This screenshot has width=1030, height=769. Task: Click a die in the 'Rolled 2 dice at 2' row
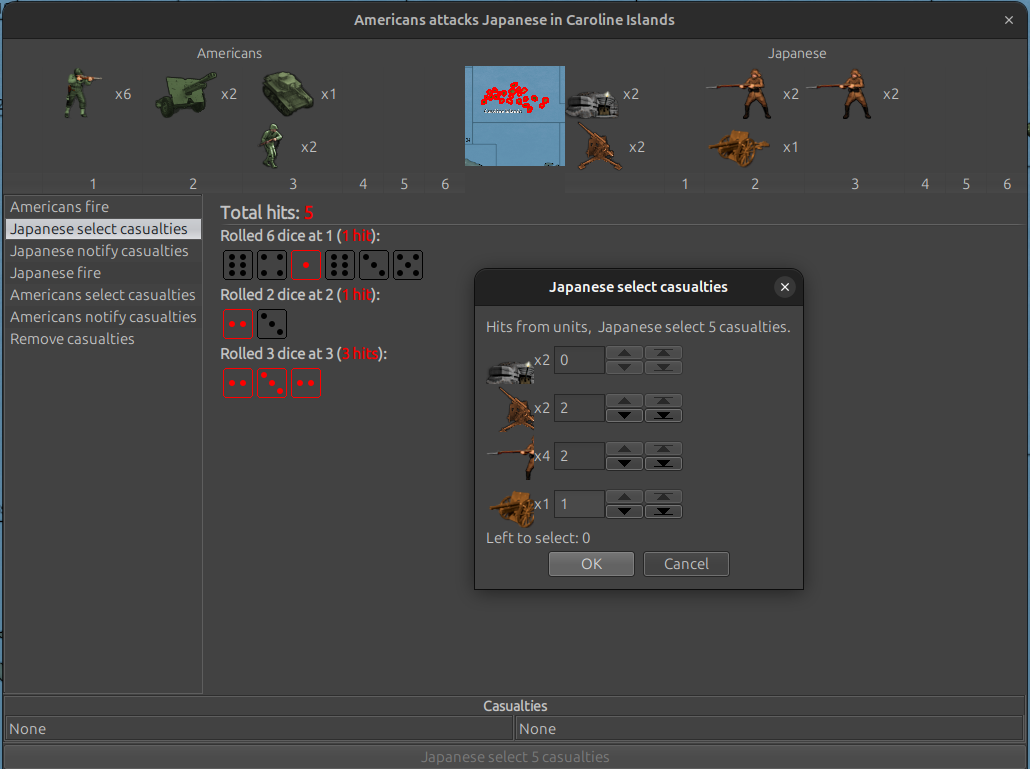(x=237, y=323)
